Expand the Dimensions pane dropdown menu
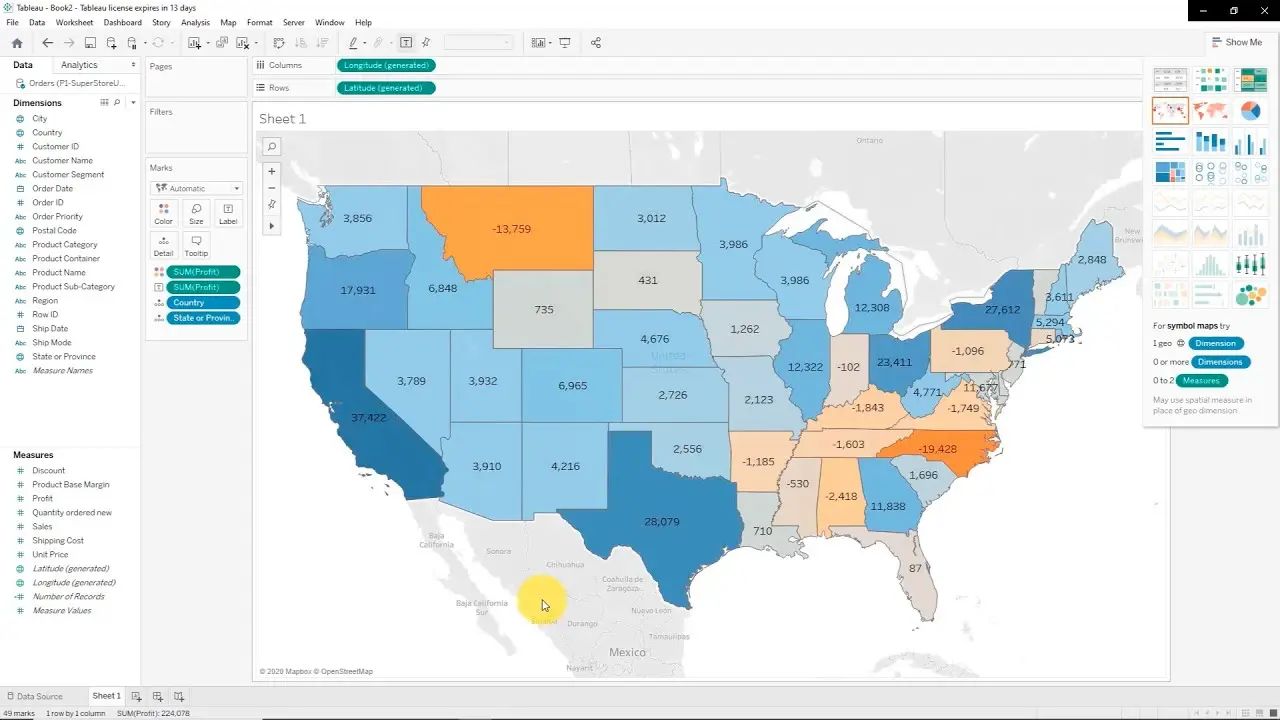The width and height of the screenshot is (1280, 720). (x=132, y=103)
